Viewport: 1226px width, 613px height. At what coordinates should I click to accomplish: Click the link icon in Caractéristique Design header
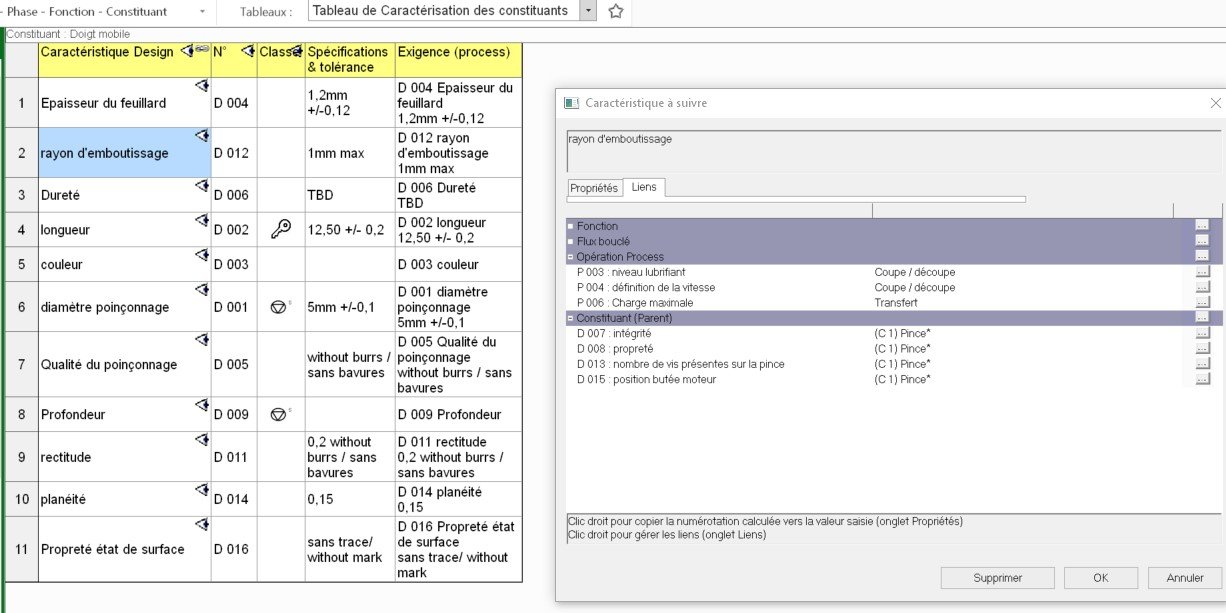pos(202,48)
